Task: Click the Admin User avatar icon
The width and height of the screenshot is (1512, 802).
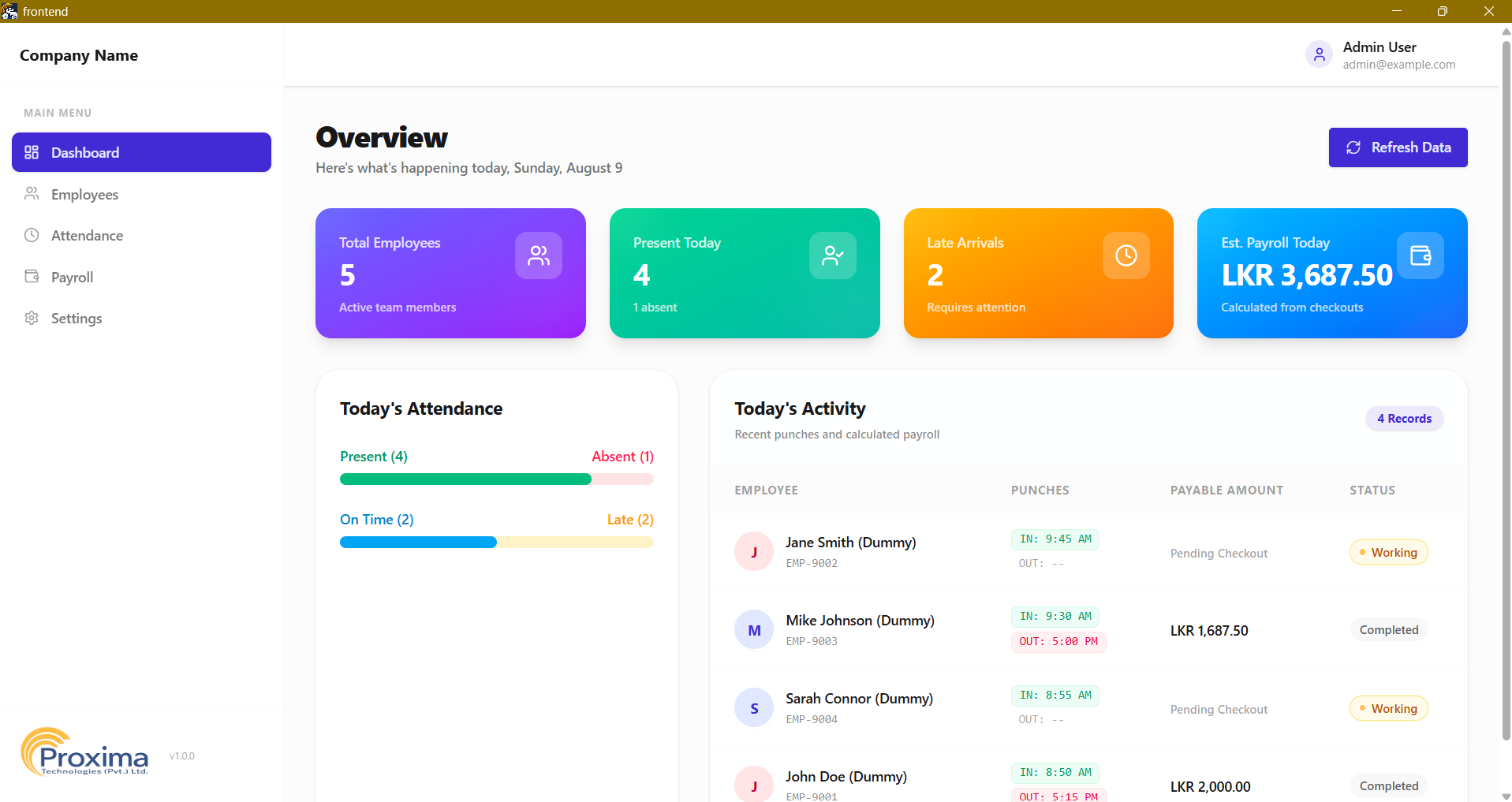Action: 1319,54
